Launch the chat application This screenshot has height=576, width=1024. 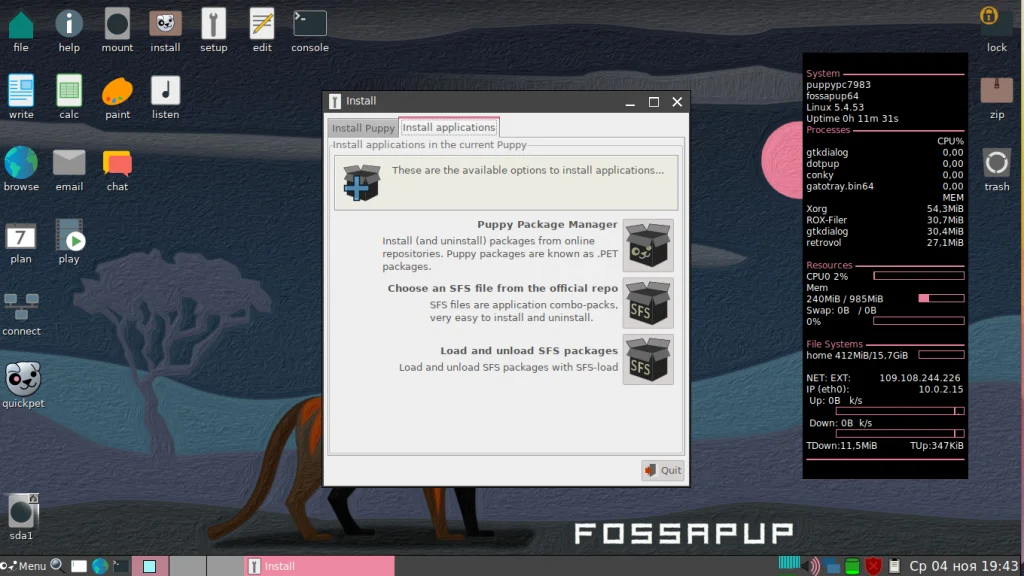pos(117,161)
